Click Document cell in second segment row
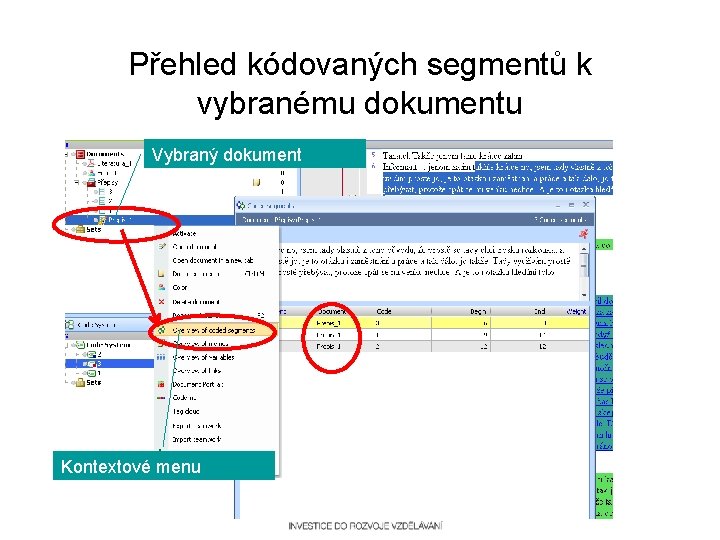The image size is (720, 540). tap(329, 335)
